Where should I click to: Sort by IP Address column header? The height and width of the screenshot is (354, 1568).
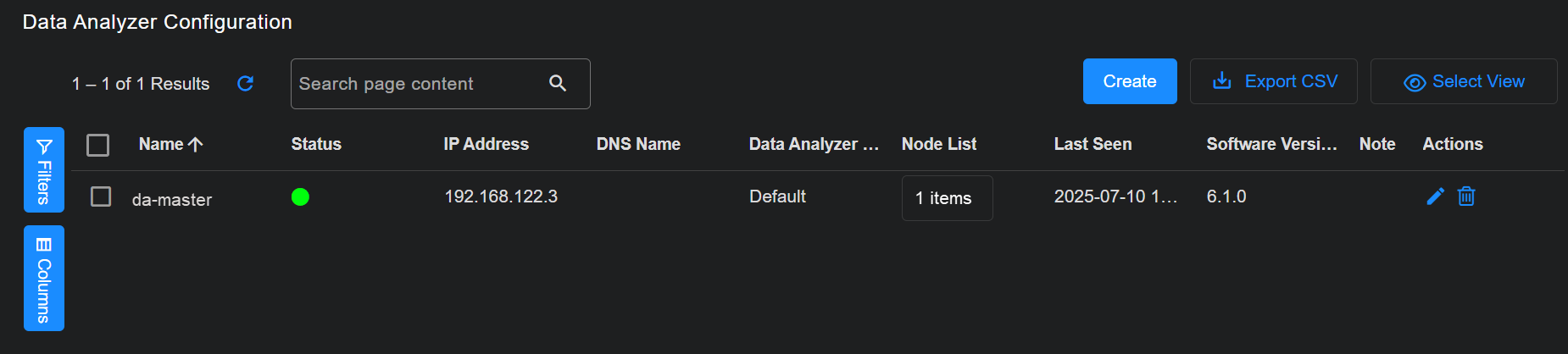coord(486,144)
